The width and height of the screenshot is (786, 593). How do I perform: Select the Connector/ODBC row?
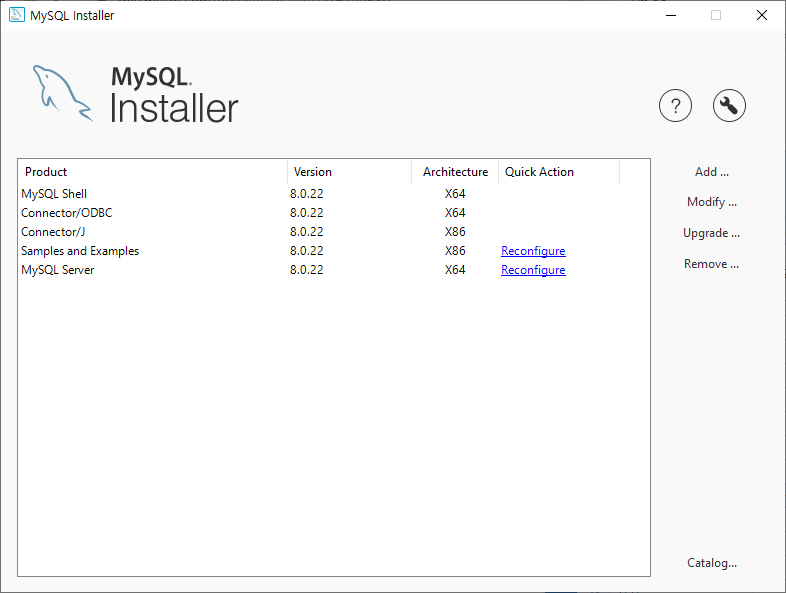pos(334,213)
